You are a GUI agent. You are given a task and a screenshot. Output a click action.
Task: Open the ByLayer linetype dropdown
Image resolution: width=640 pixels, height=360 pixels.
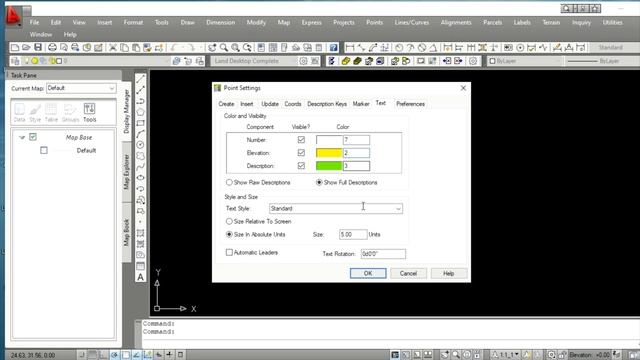[602, 61]
